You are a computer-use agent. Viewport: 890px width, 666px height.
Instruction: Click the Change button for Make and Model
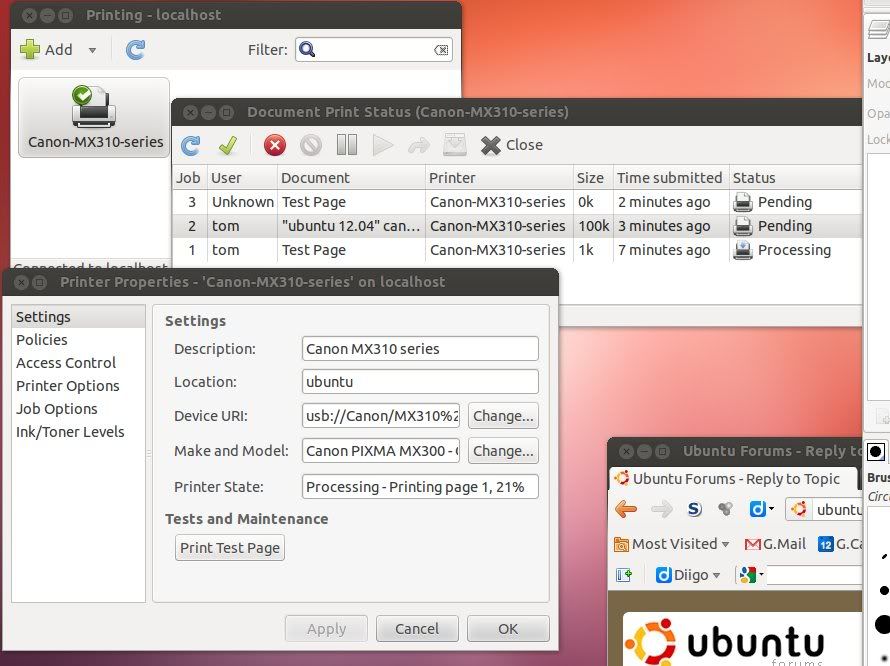(x=503, y=451)
